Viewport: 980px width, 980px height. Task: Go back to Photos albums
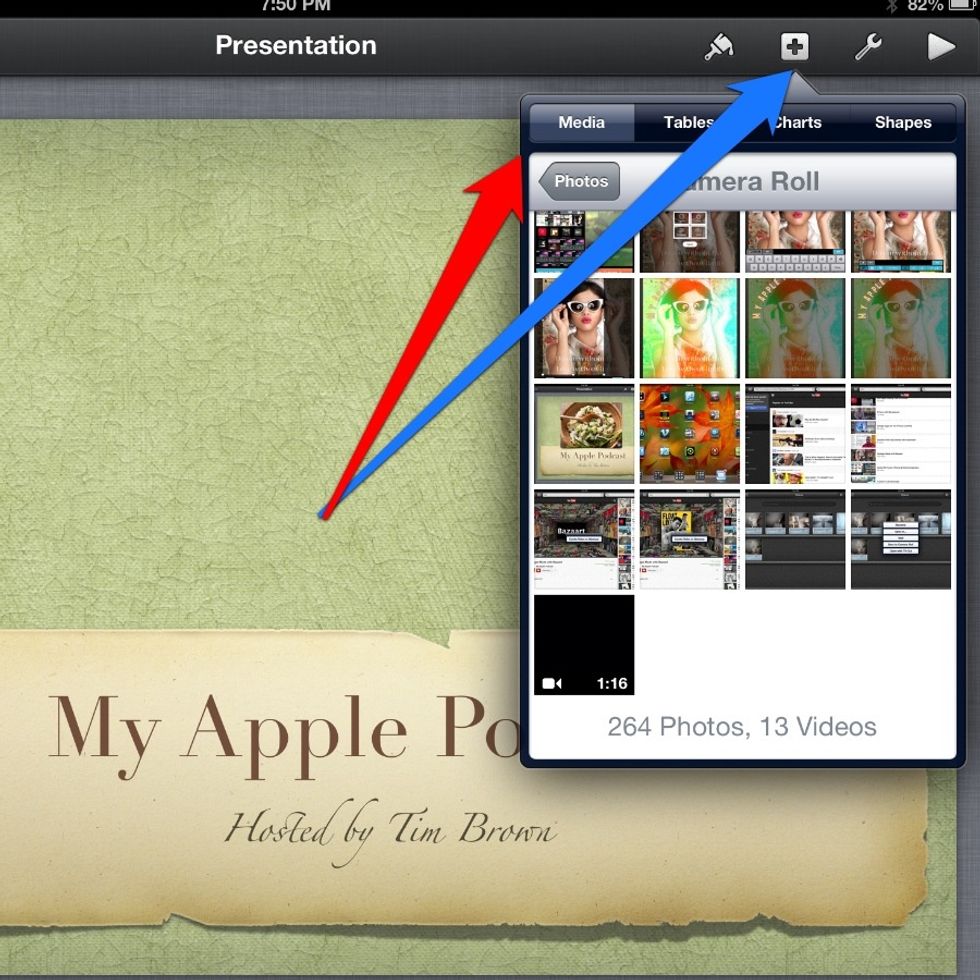tap(579, 181)
